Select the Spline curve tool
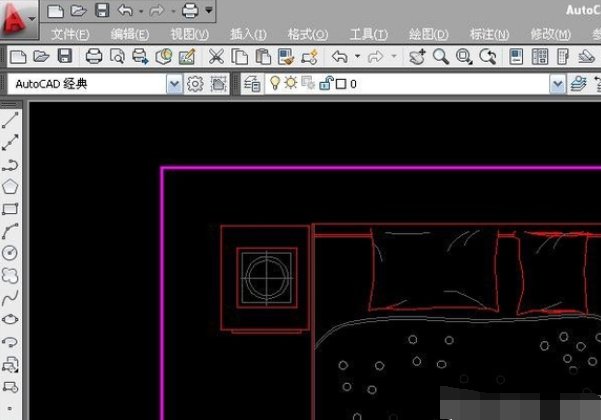The height and width of the screenshot is (420, 601). point(11,297)
